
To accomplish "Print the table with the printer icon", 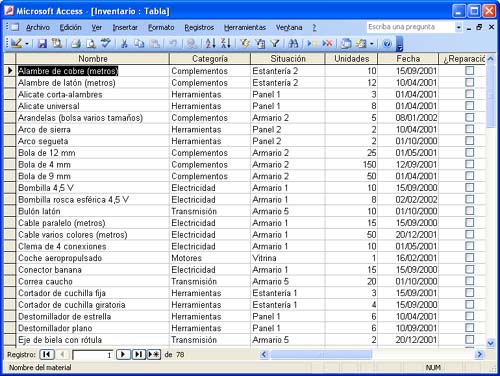I will (x=76, y=43).
